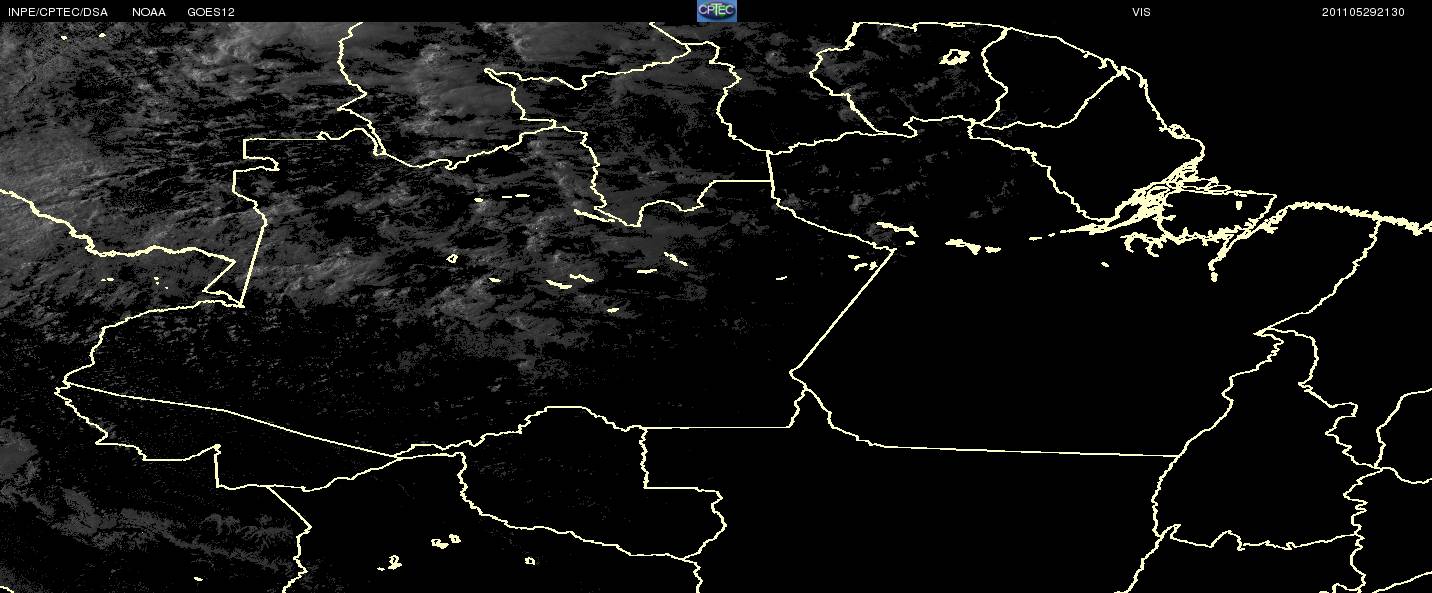Click the VIS channel label
The image size is (1432, 593).
[1141, 12]
